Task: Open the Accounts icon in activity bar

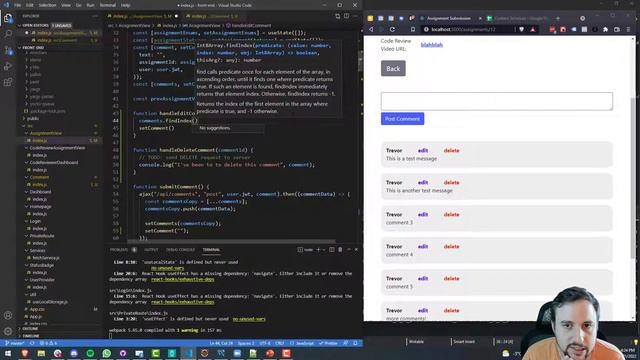Action: [x=8, y=315]
